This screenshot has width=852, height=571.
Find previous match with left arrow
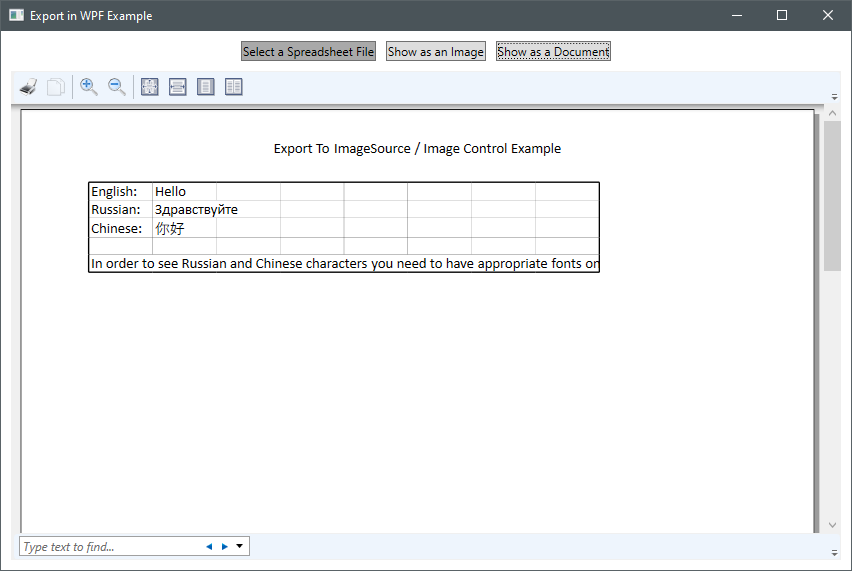click(209, 547)
